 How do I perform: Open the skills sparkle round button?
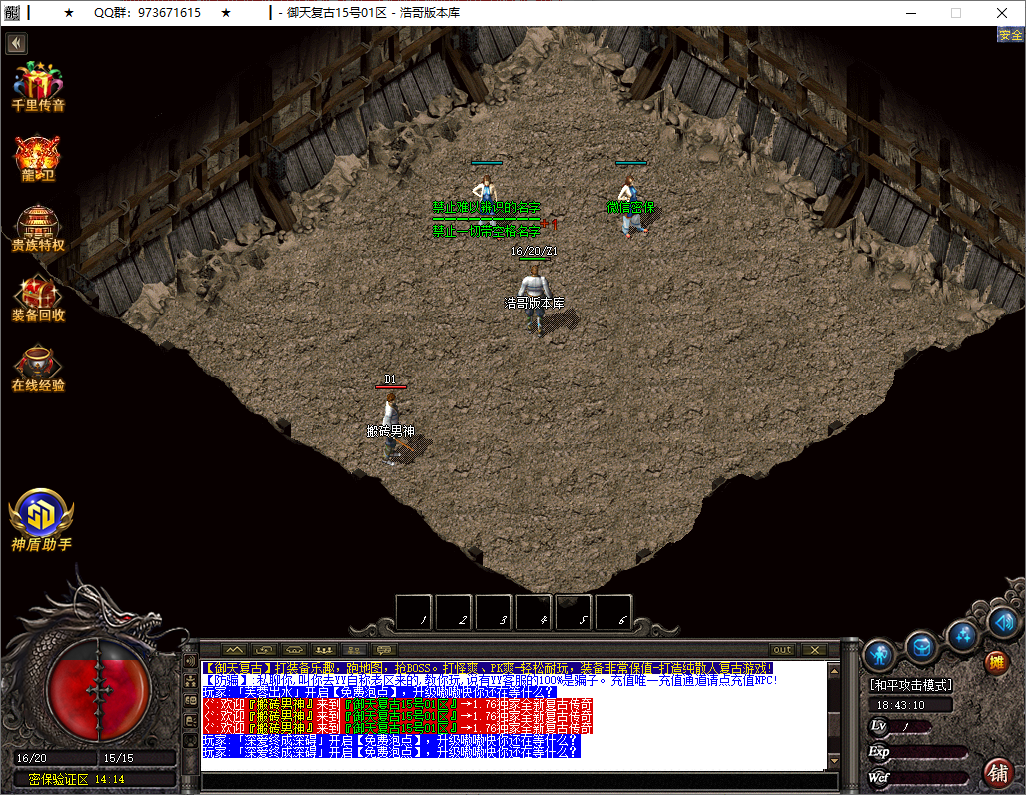[x=963, y=634]
